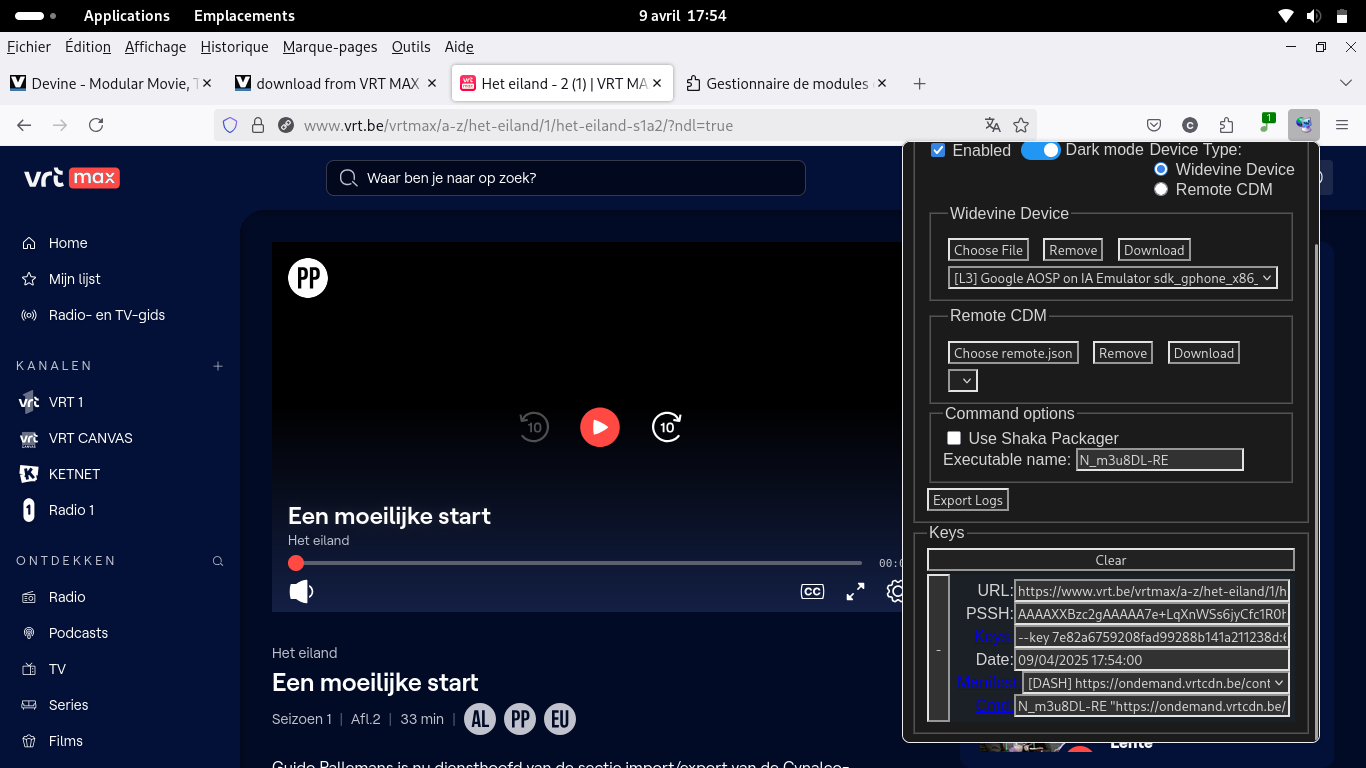Screen dimensions: 1366x768
Task: Open the Outils menu
Action: (411, 47)
